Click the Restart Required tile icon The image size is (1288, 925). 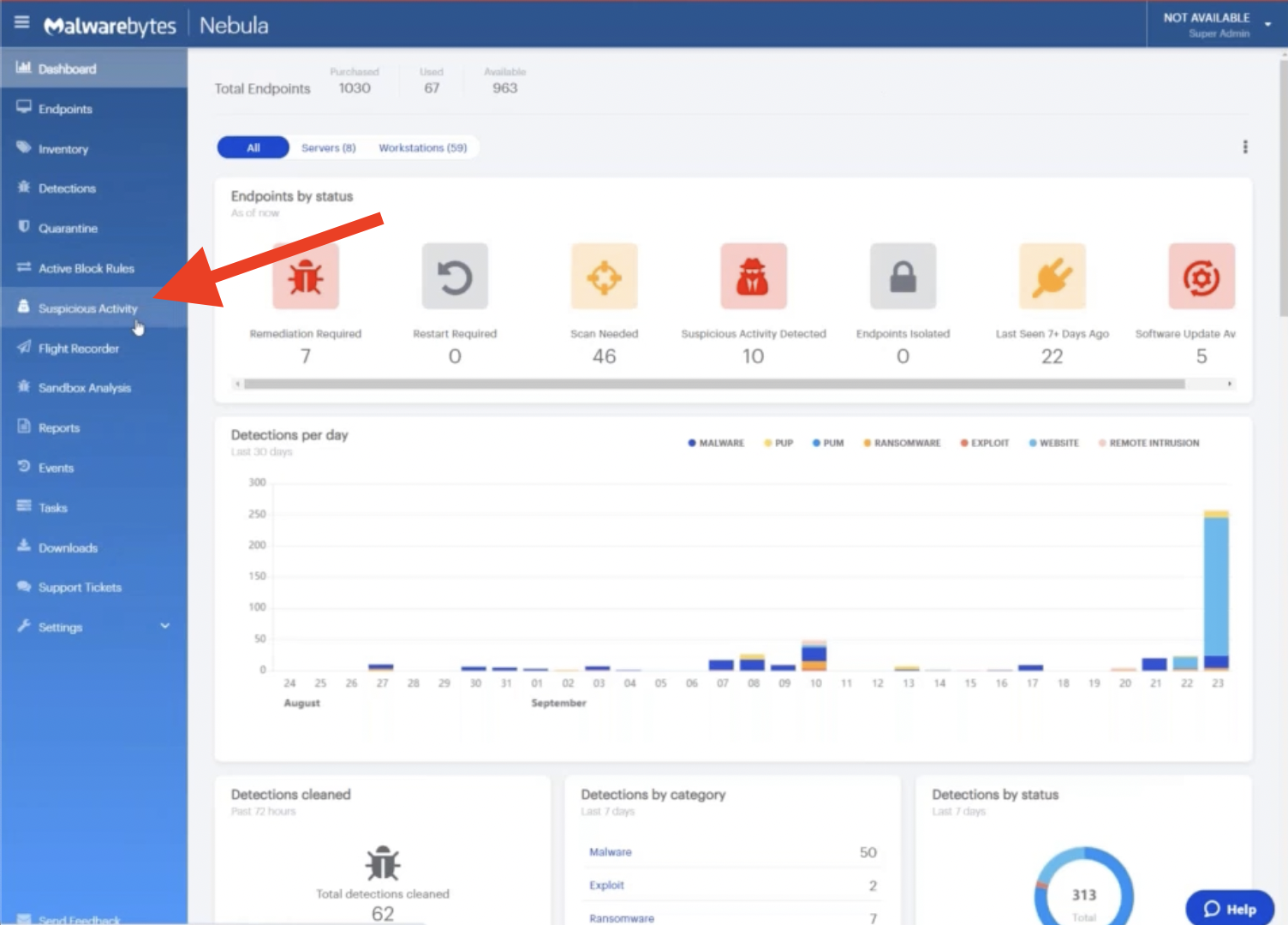455,276
